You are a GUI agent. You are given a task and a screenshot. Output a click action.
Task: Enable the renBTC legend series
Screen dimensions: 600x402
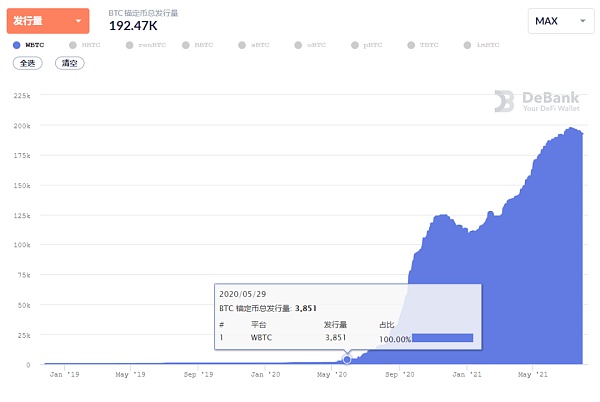click(150, 45)
